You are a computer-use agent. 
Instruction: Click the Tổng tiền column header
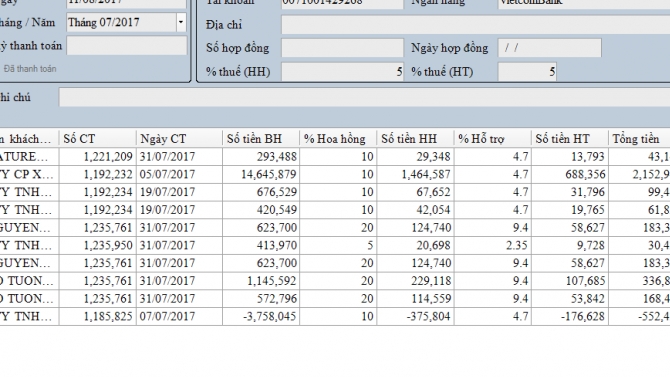tap(639, 139)
